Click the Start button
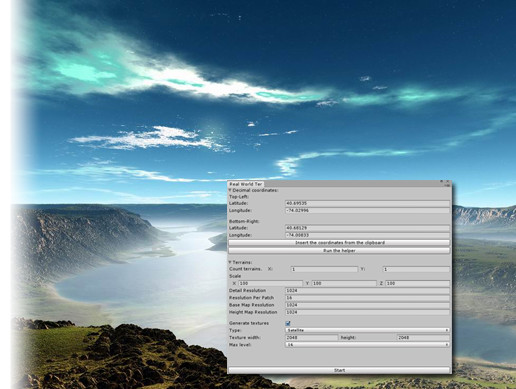Screen dimensions: 516x389 pos(339,370)
